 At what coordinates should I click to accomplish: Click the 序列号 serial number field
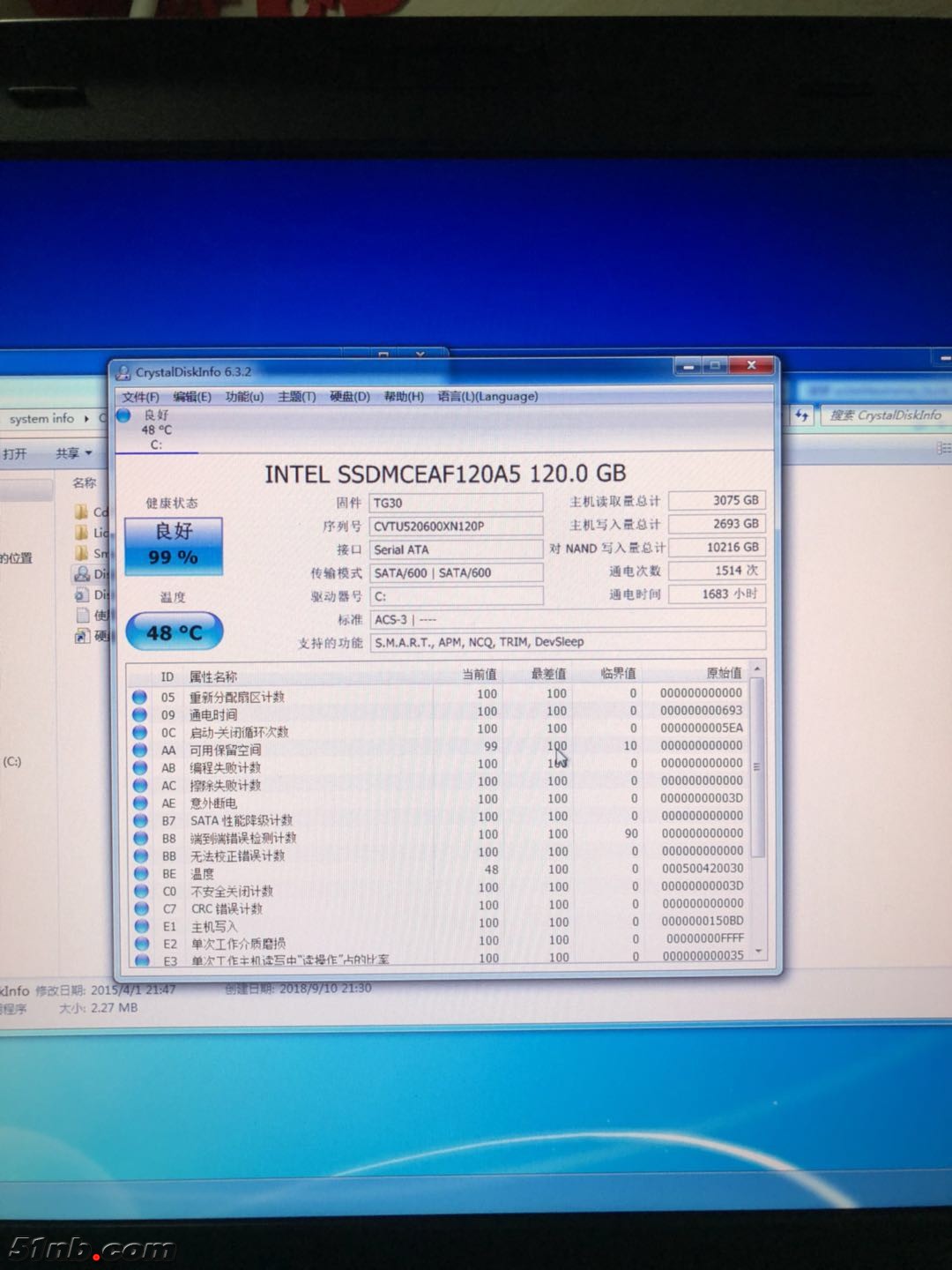pyautogui.click(x=456, y=527)
